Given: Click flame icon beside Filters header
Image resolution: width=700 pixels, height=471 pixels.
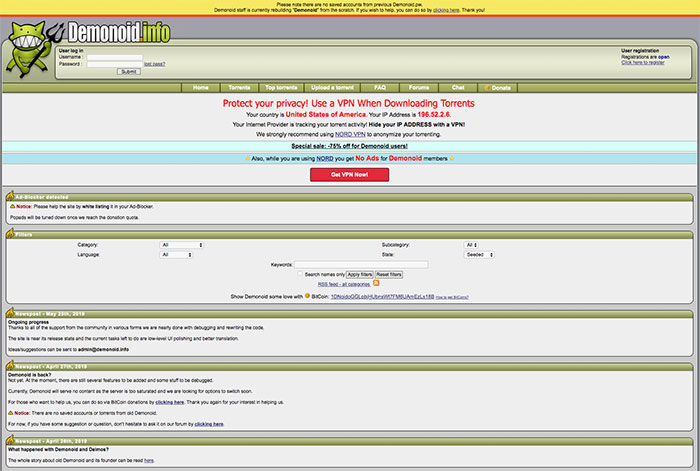Looking at the screenshot, I should 10,233.
